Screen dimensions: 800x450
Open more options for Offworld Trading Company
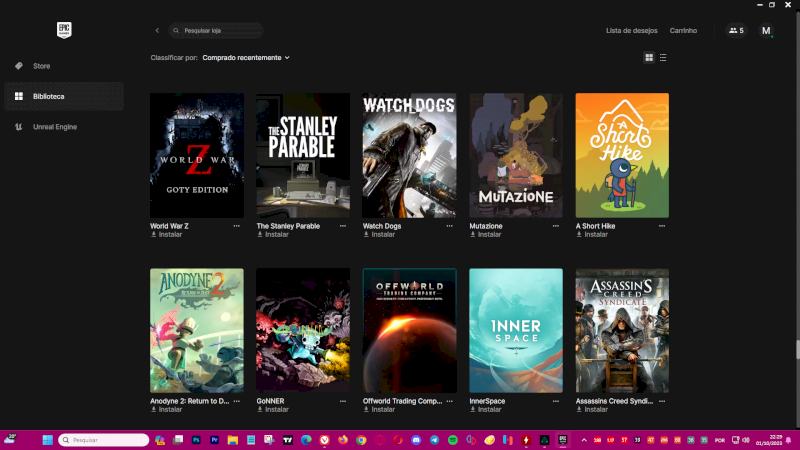click(x=449, y=402)
